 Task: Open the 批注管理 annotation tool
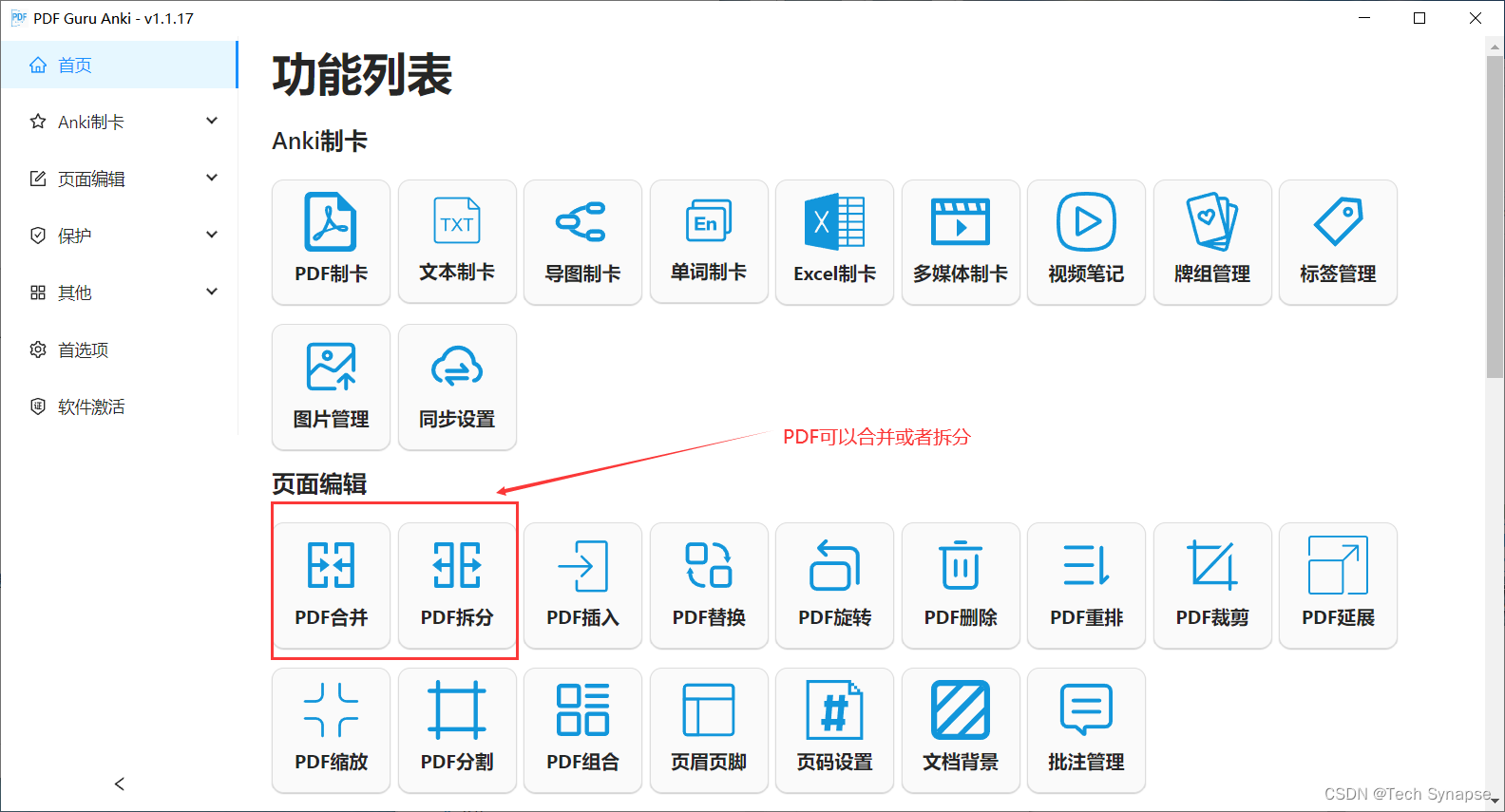tap(1086, 730)
